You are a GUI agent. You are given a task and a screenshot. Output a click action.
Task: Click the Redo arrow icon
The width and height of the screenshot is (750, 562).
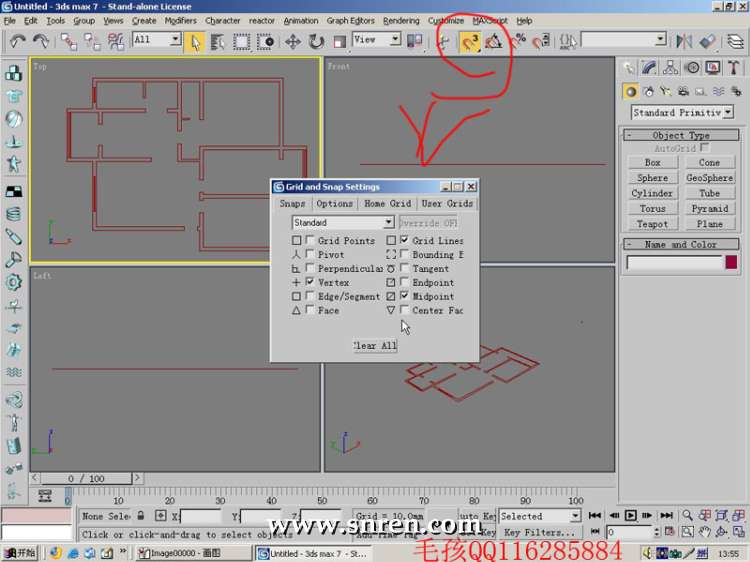click(x=41, y=41)
